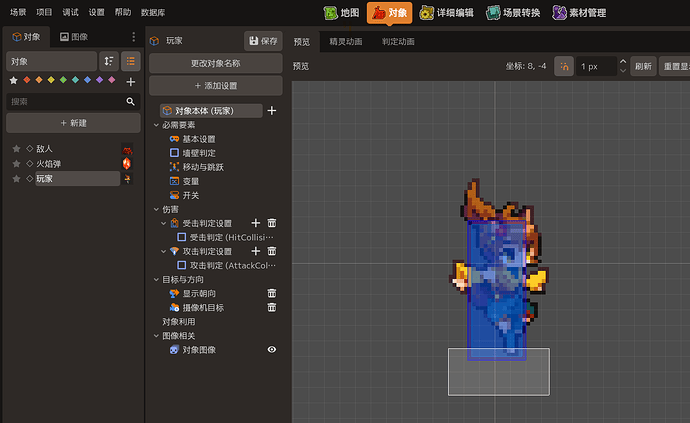Viewport: 690px width, 423px height.
Task: Open the 地图 map mode
Action: tap(342, 13)
